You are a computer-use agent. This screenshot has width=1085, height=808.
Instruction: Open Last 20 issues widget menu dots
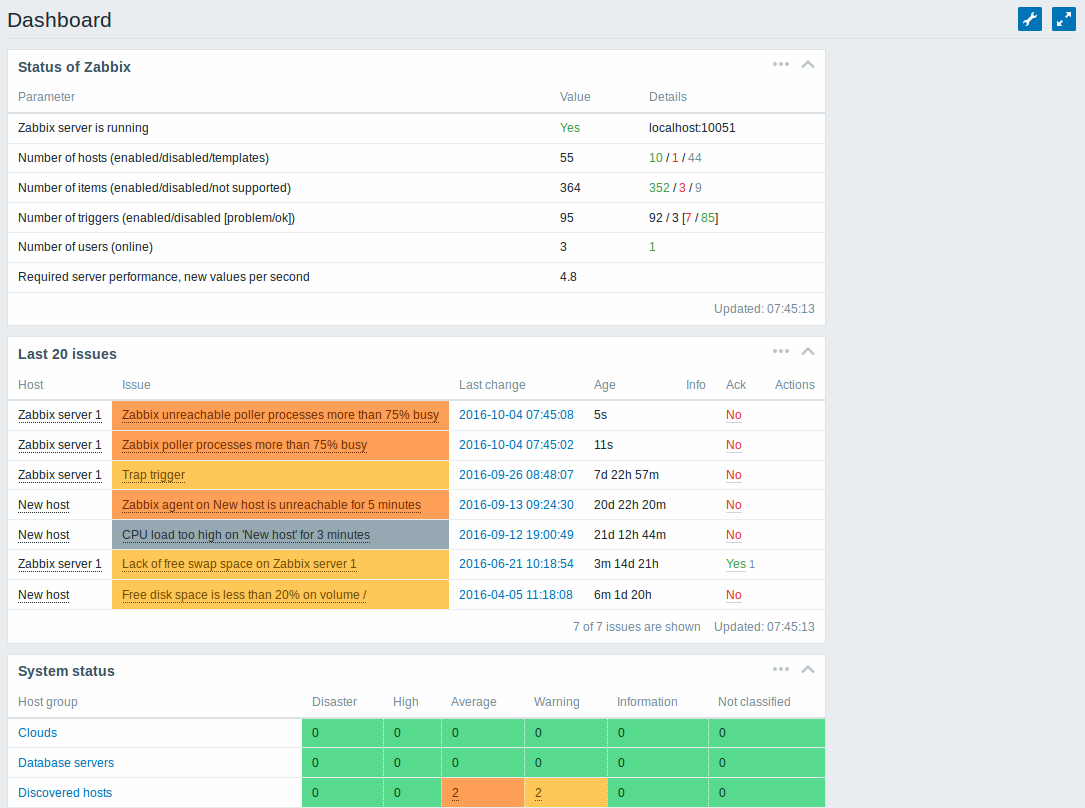781,351
